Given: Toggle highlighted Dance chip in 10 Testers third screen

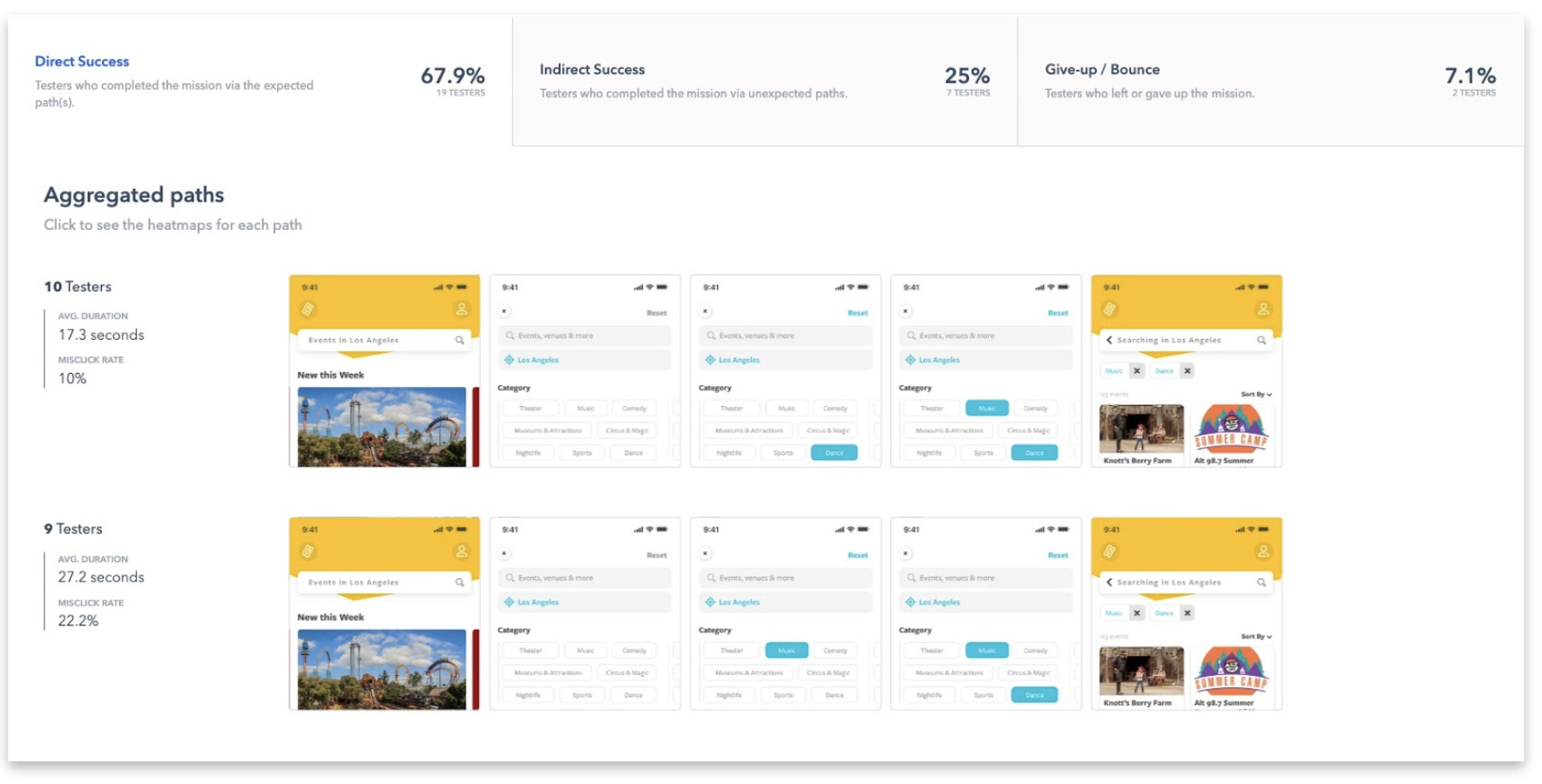Looking at the screenshot, I should click(834, 453).
